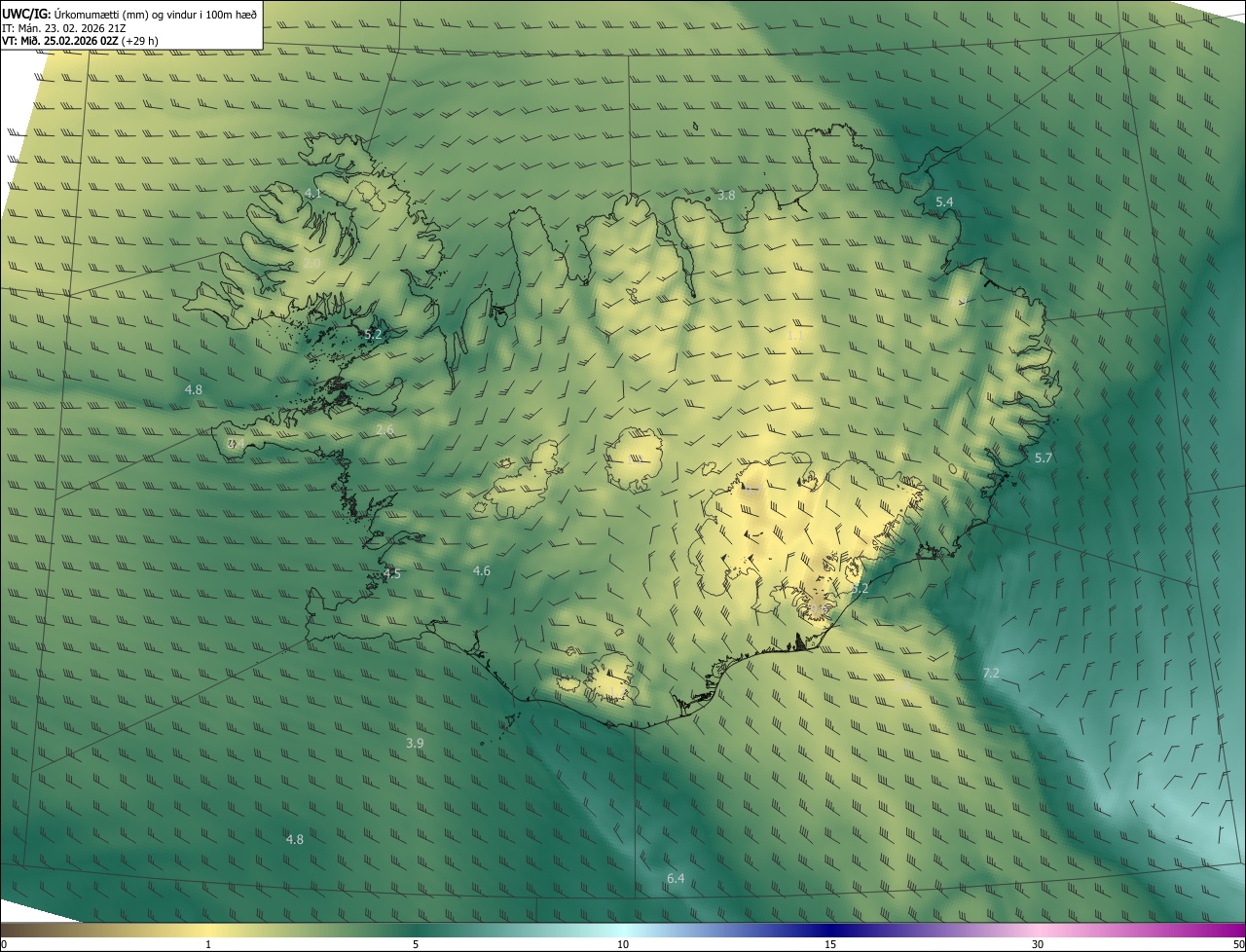
Task: Click the 4.6 value on the map
Action: coord(481,571)
